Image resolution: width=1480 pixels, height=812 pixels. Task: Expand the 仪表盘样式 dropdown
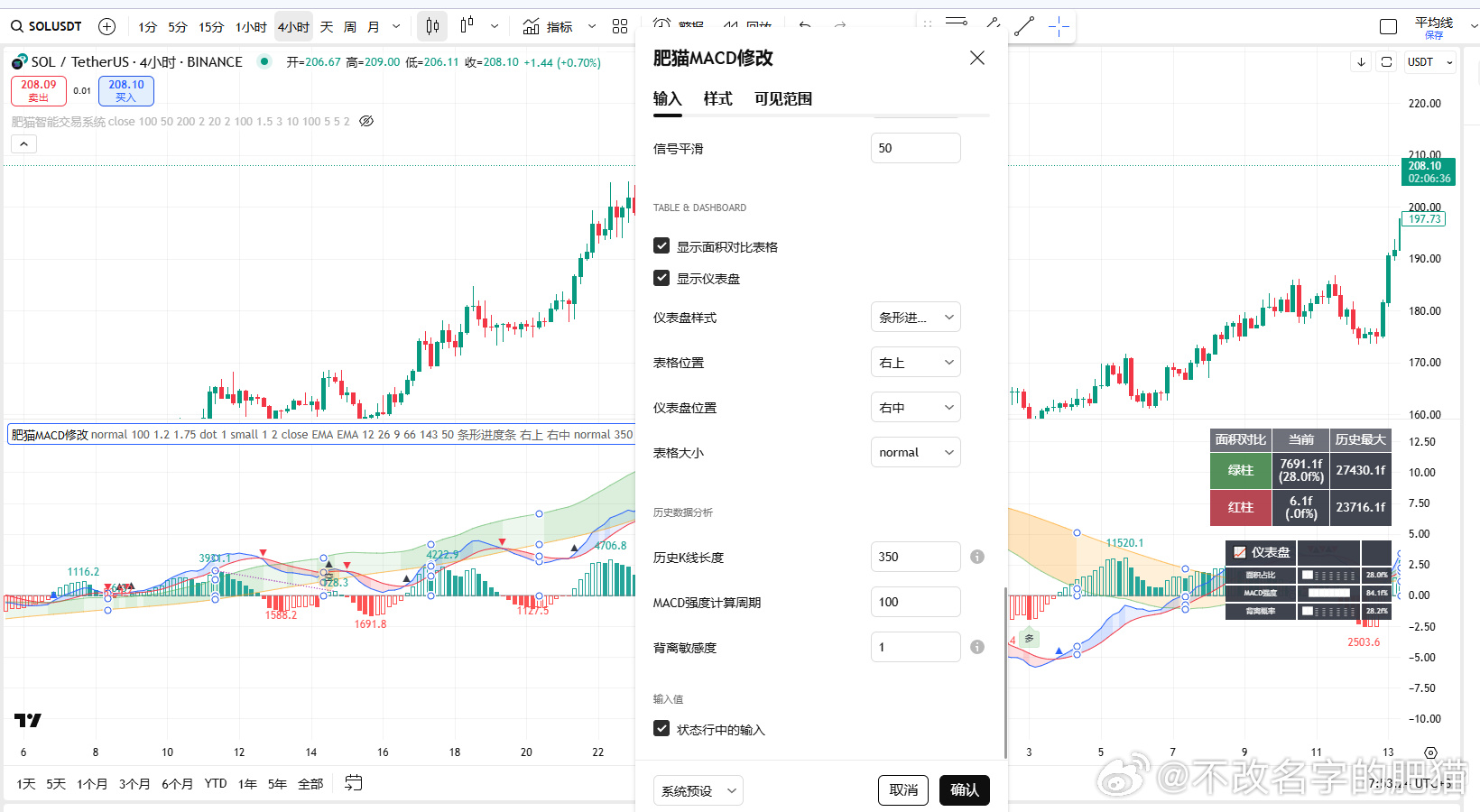tap(916, 317)
